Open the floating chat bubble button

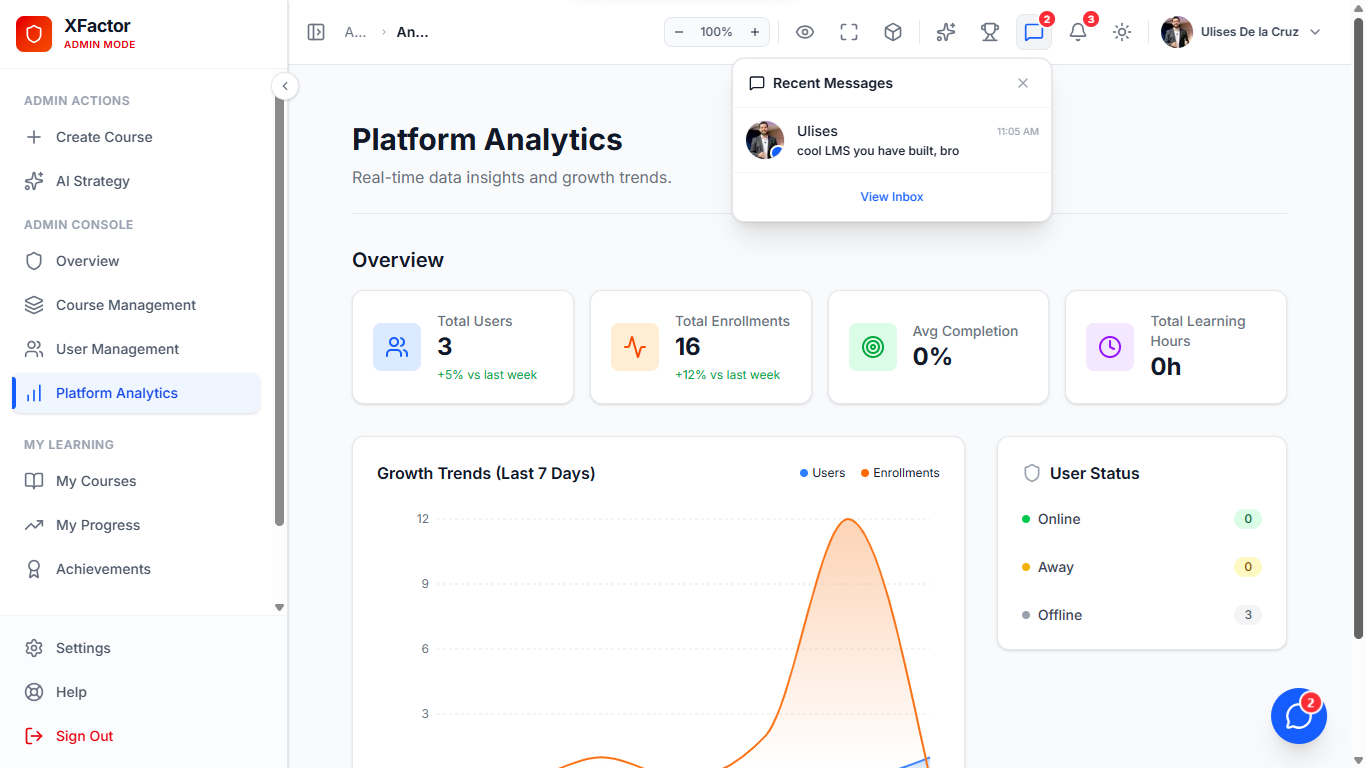(1299, 716)
